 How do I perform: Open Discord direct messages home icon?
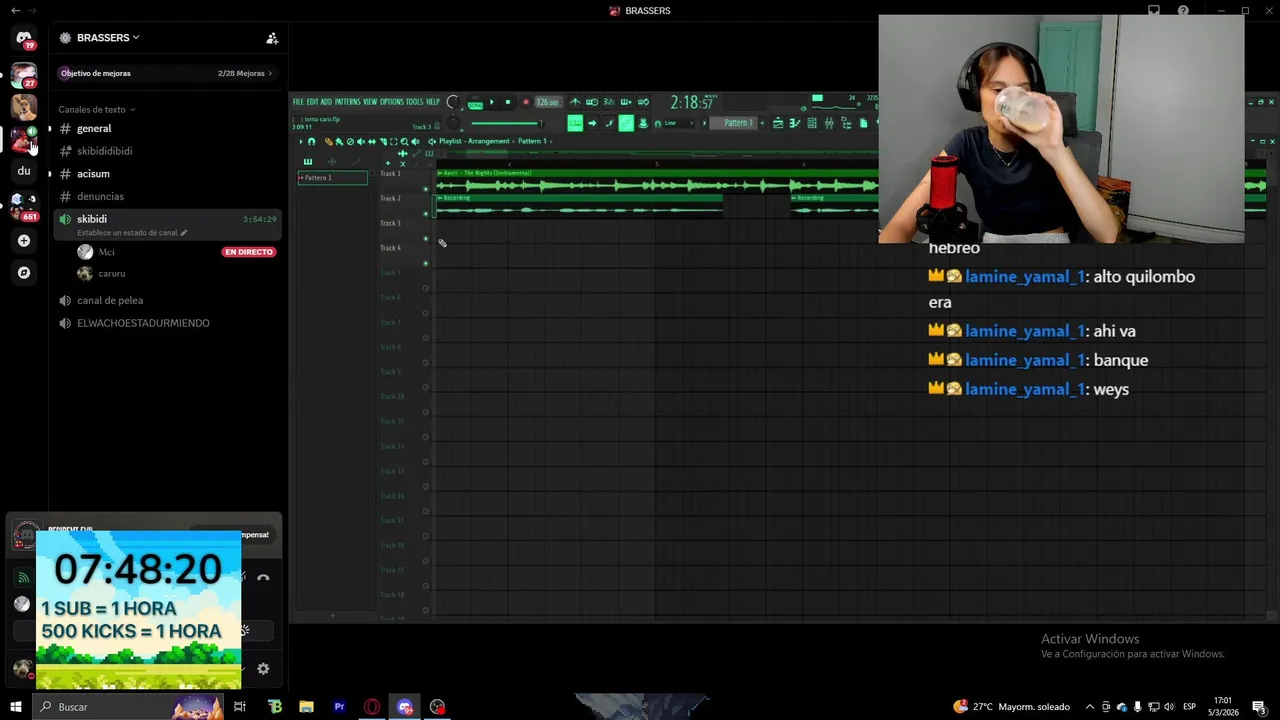coord(24,38)
